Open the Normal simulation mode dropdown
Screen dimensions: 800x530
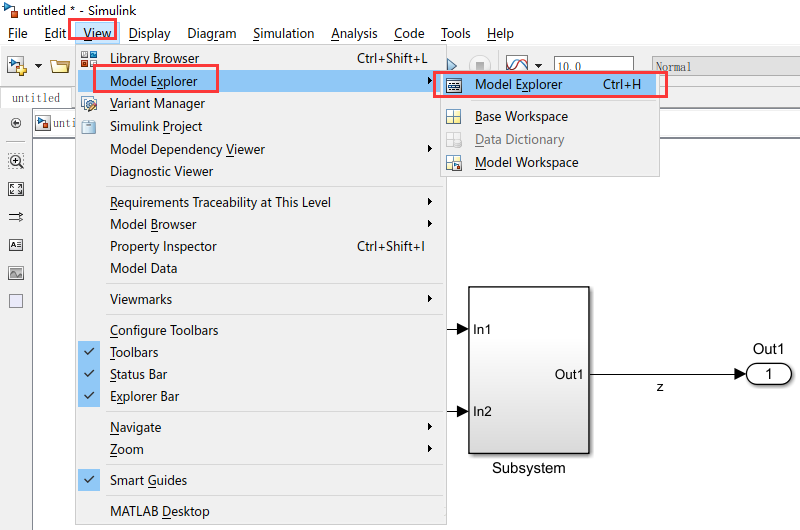pos(726,66)
